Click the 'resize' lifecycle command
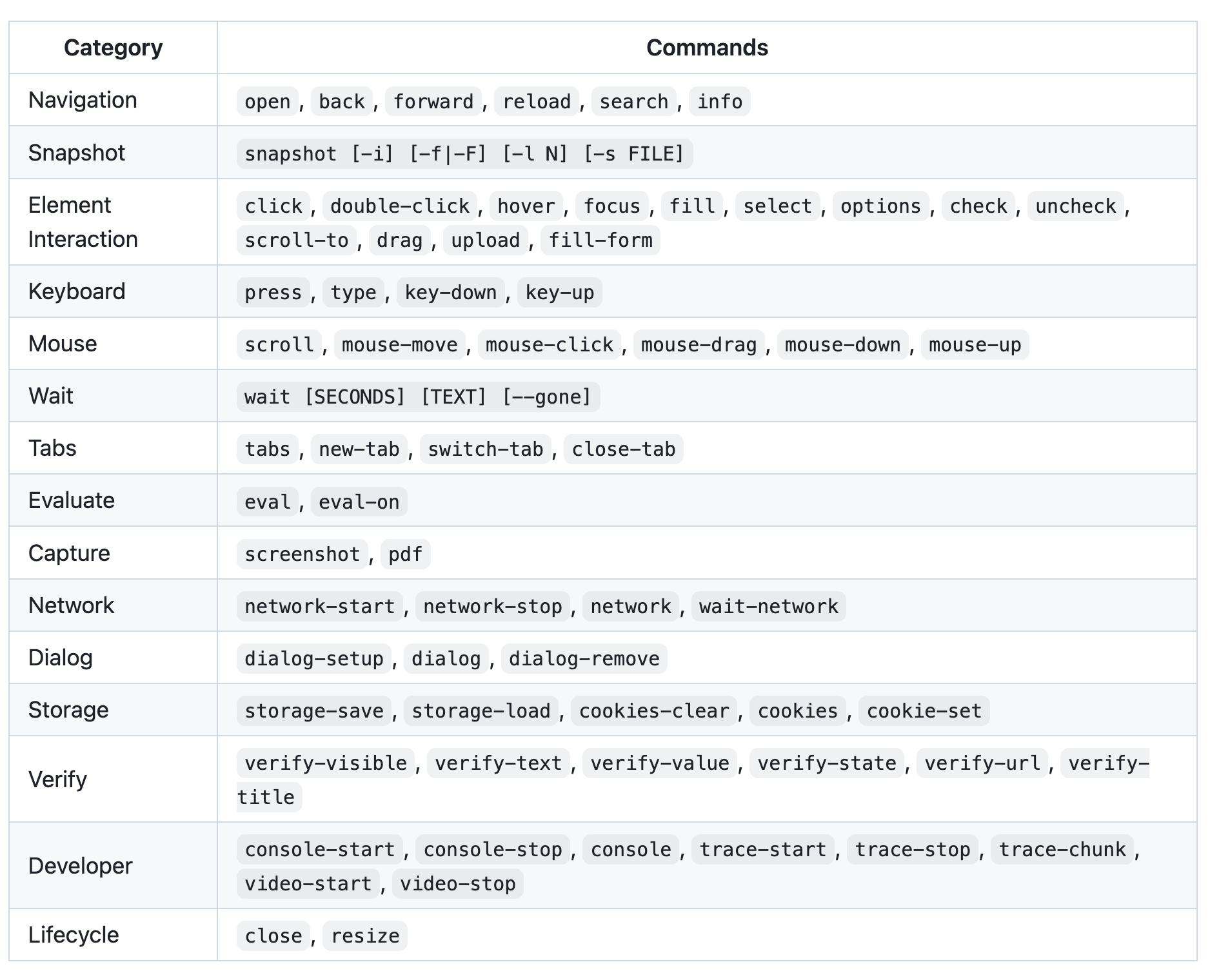 [365, 936]
